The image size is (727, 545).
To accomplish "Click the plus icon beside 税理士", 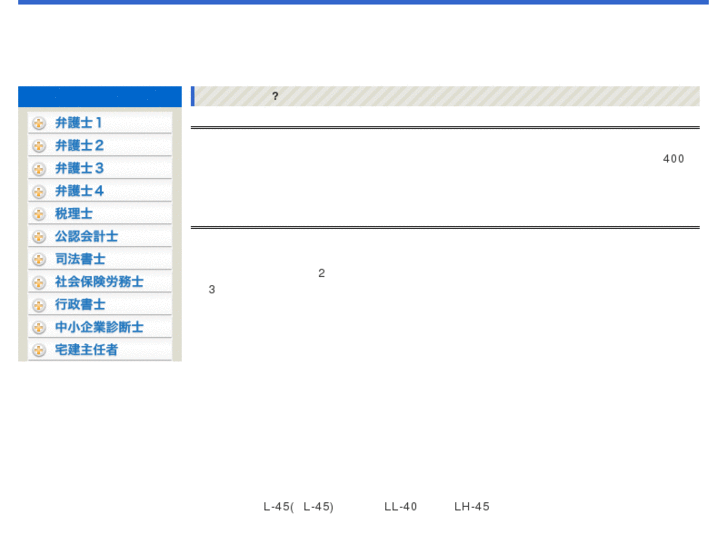I will pyautogui.click(x=39, y=214).
